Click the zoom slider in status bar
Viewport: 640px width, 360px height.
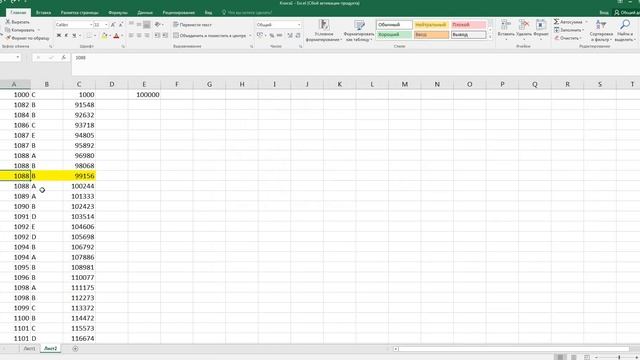click(619, 357)
